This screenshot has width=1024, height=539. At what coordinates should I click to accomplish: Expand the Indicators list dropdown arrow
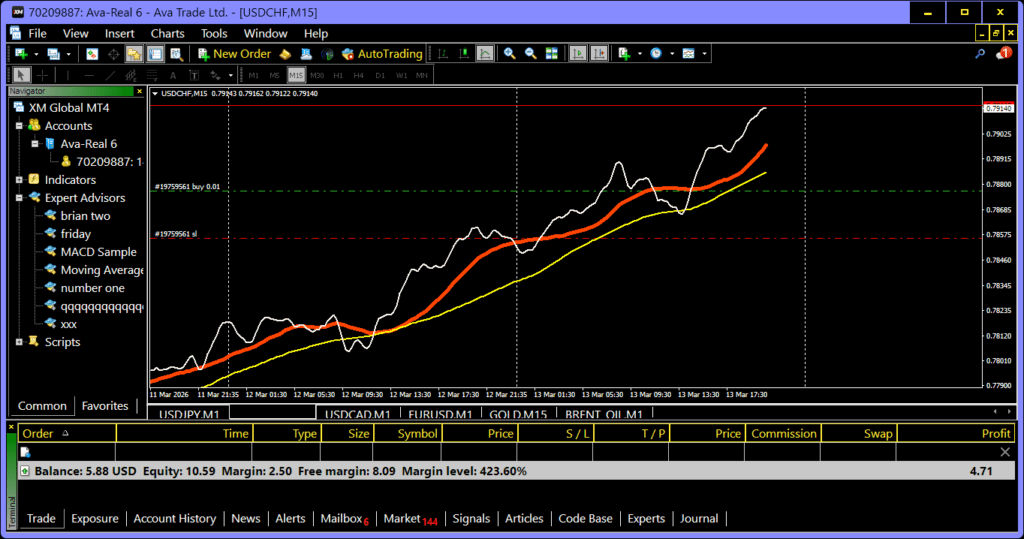(639, 54)
